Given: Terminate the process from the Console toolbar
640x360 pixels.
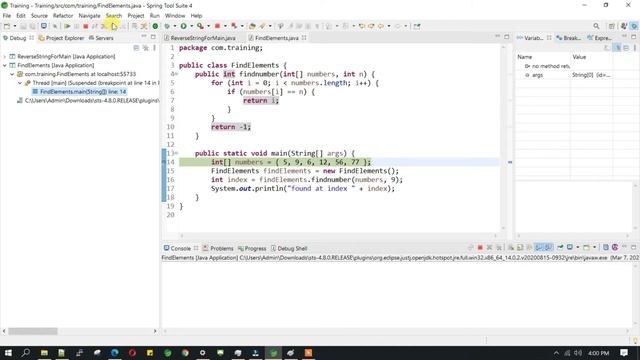Looking at the screenshot, I should click(480, 248).
